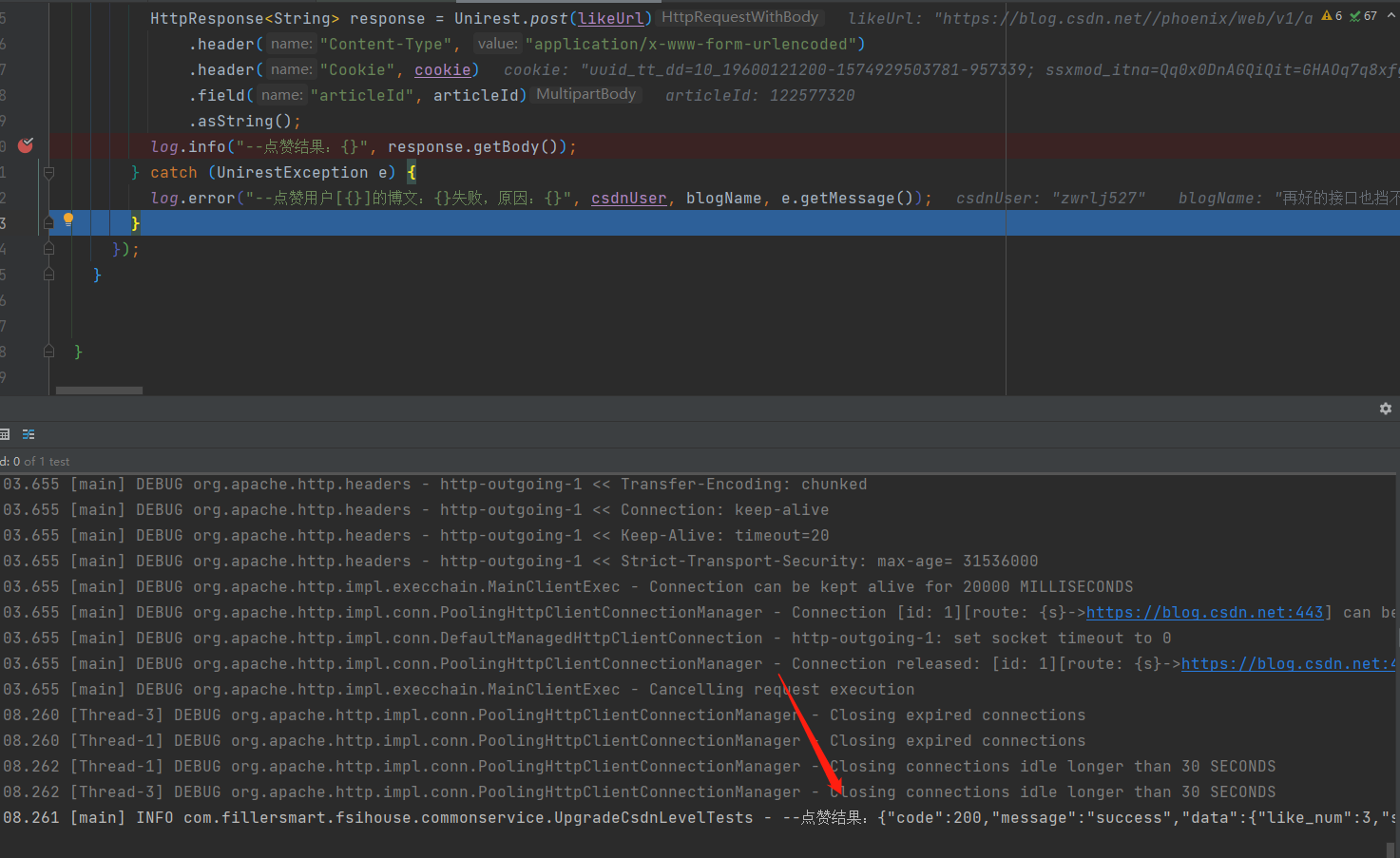Viewport: 1400px width, 858px height.
Task: Click console line Keep-Alive: timeout=20
Action: click(415, 536)
